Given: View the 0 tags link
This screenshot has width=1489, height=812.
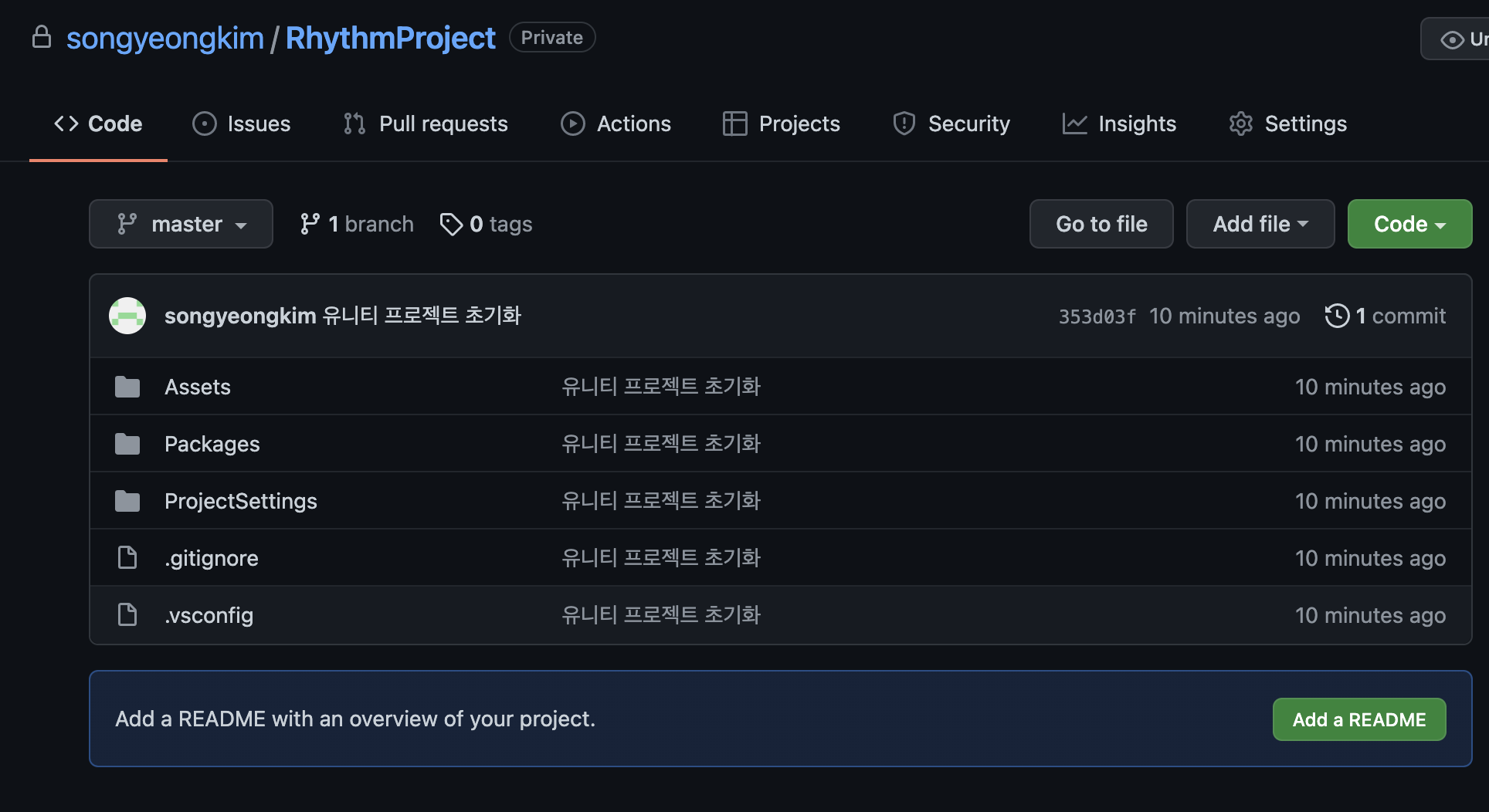Looking at the screenshot, I should [x=486, y=224].
